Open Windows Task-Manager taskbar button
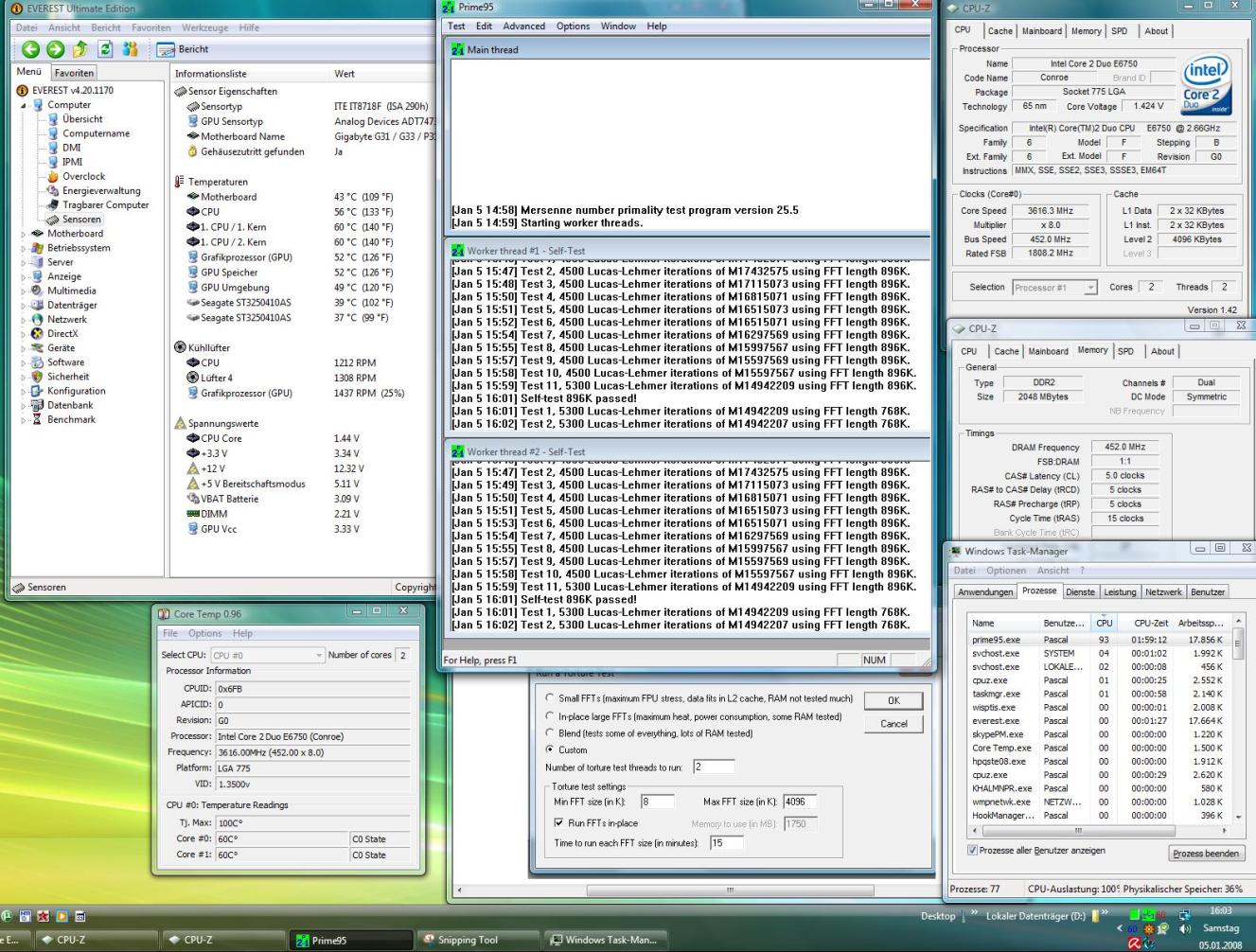 (606, 940)
